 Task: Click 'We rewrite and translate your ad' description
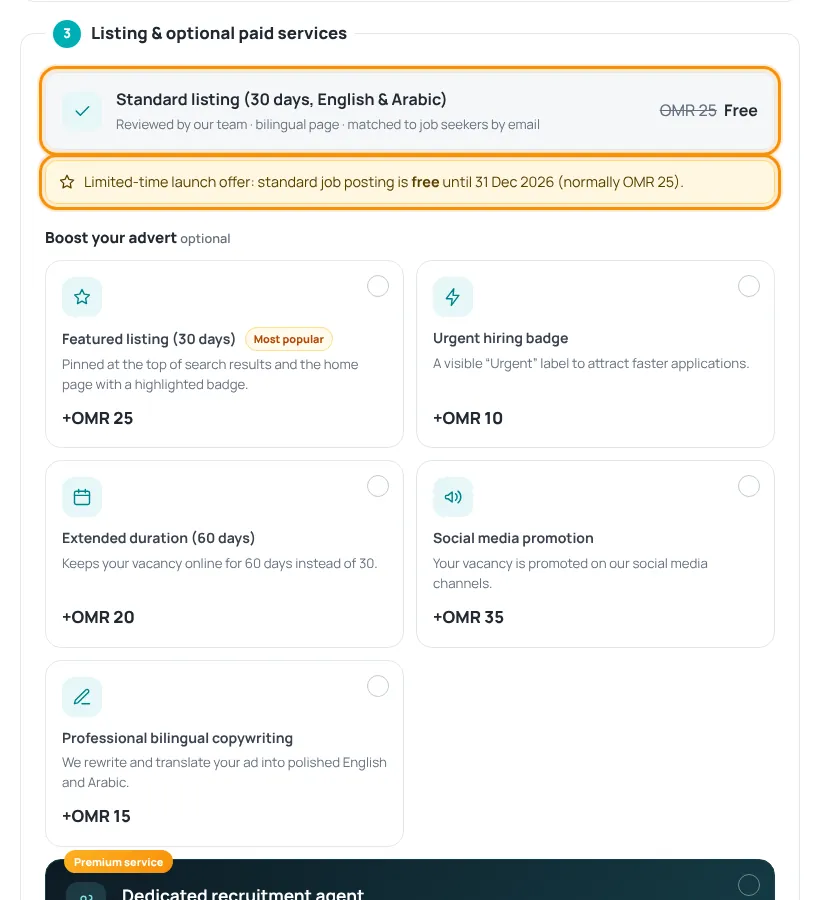click(x=224, y=773)
